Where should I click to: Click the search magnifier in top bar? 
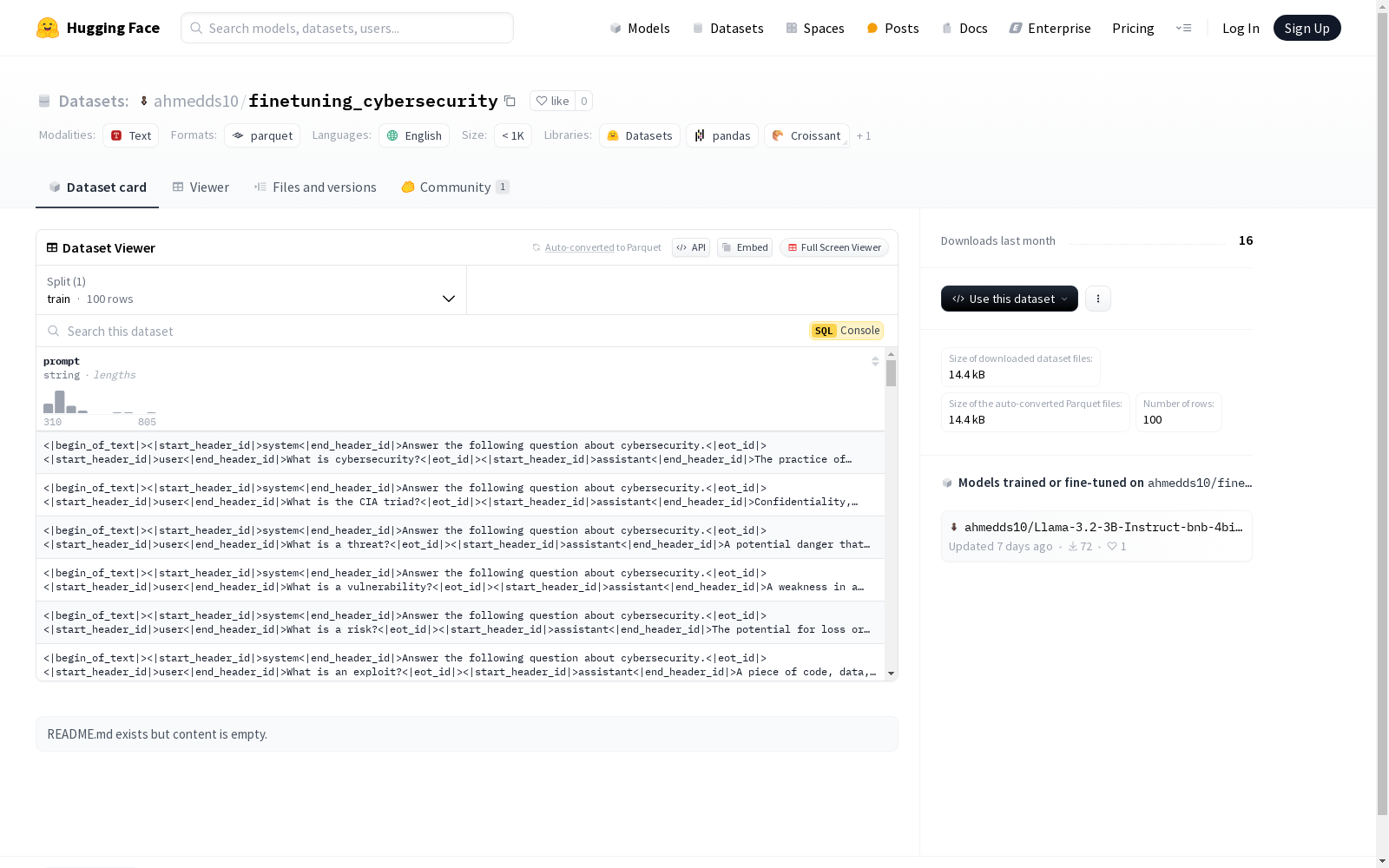196,28
